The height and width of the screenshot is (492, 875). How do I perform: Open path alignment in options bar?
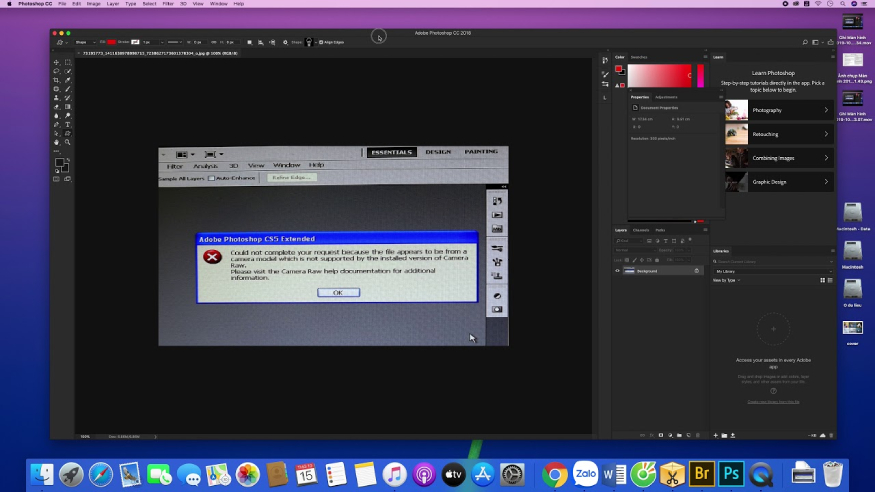click(x=261, y=42)
